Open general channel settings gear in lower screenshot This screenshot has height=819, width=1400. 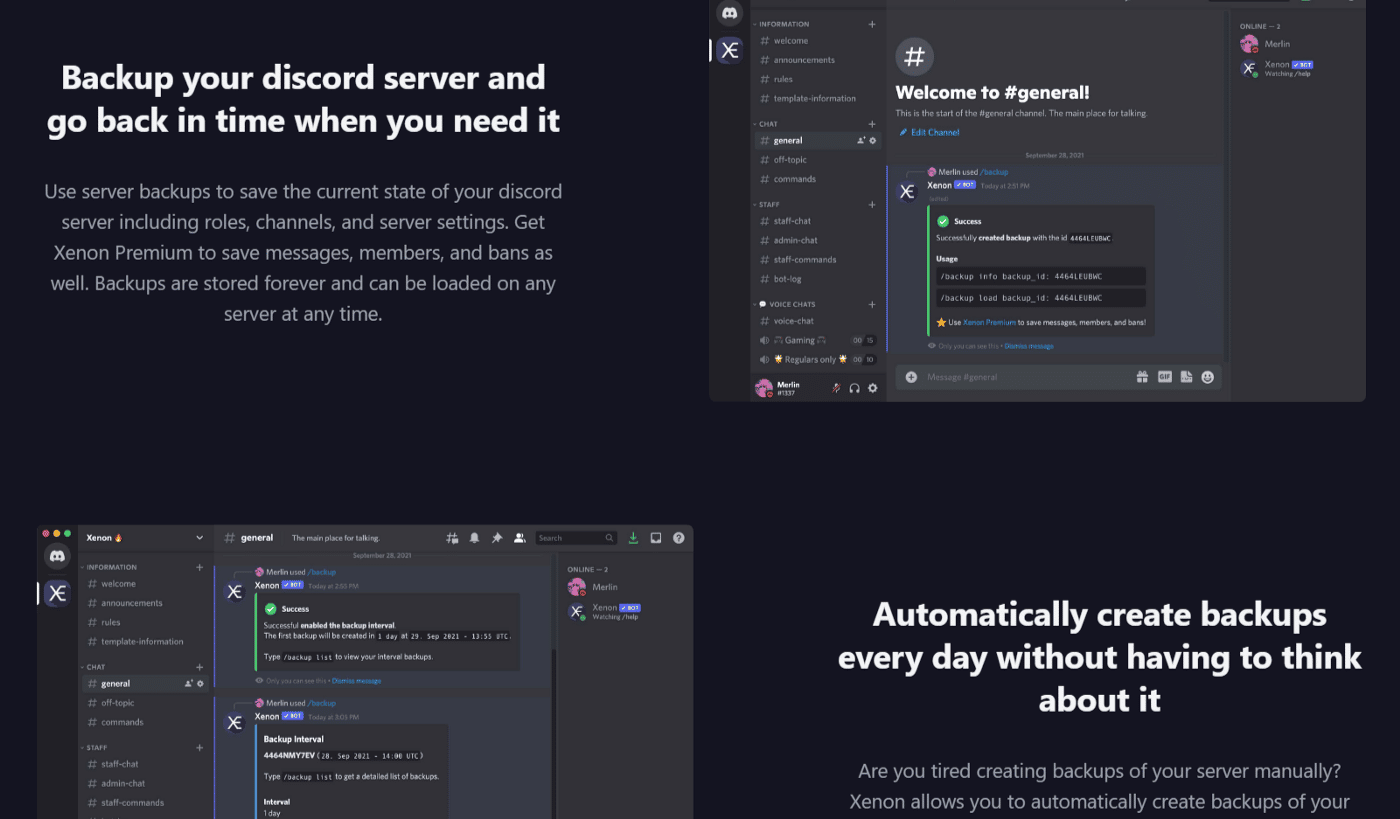(200, 684)
